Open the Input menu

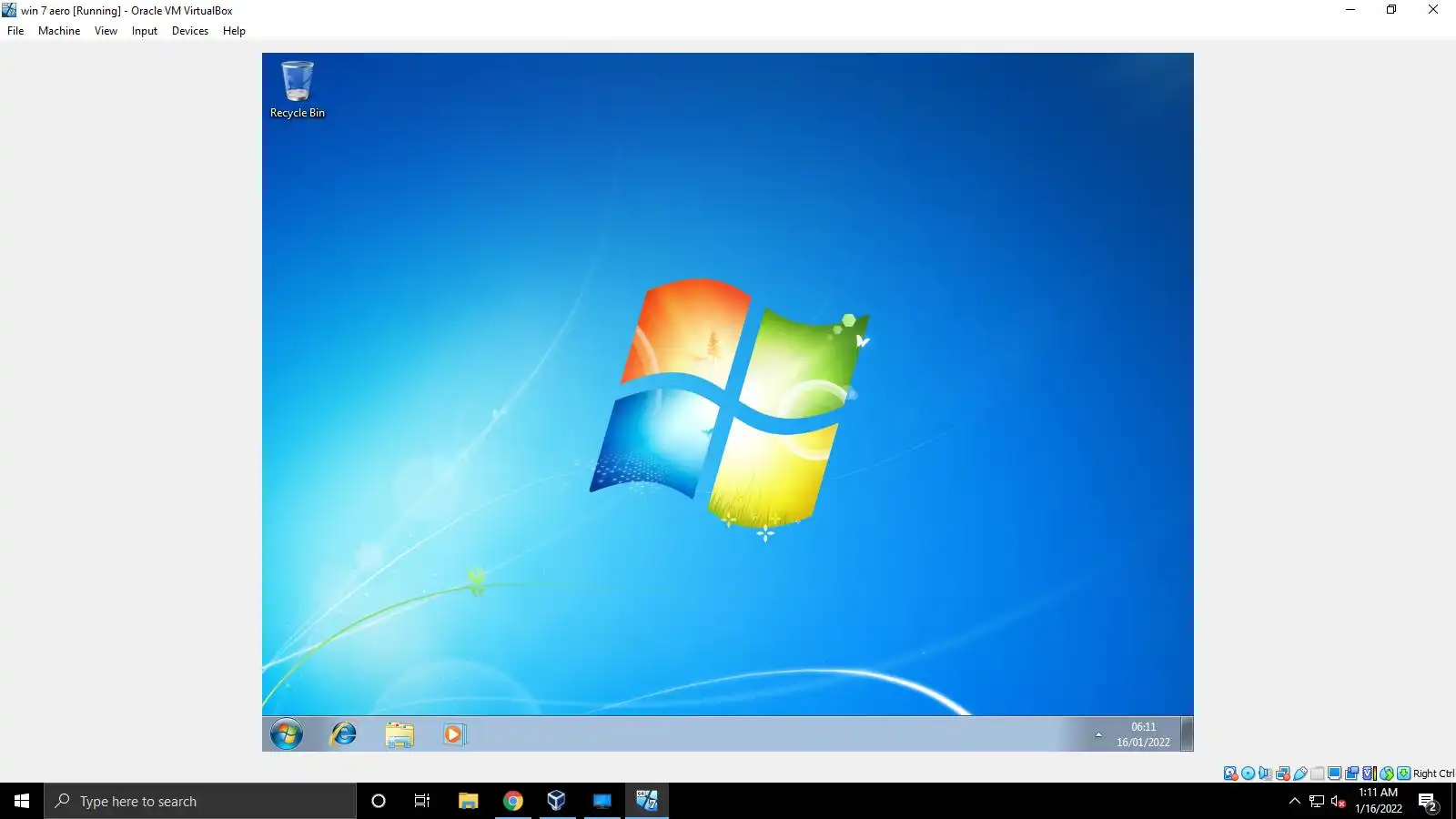coord(145,31)
